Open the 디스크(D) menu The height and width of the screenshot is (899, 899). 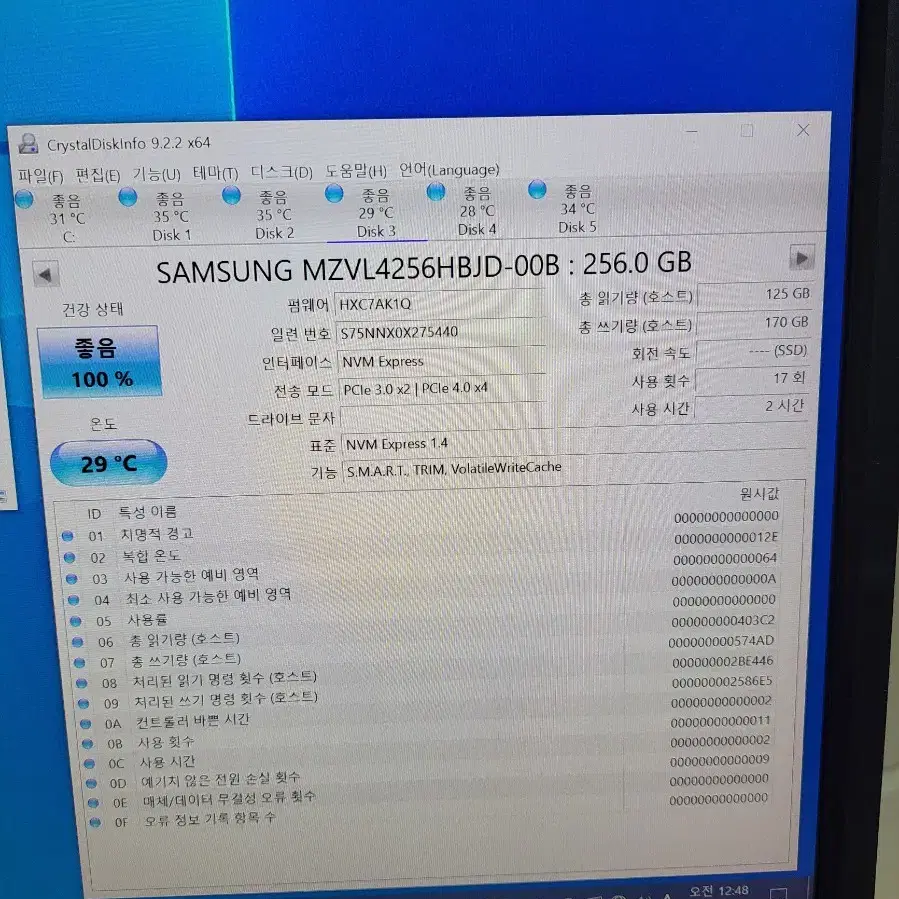[282, 171]
